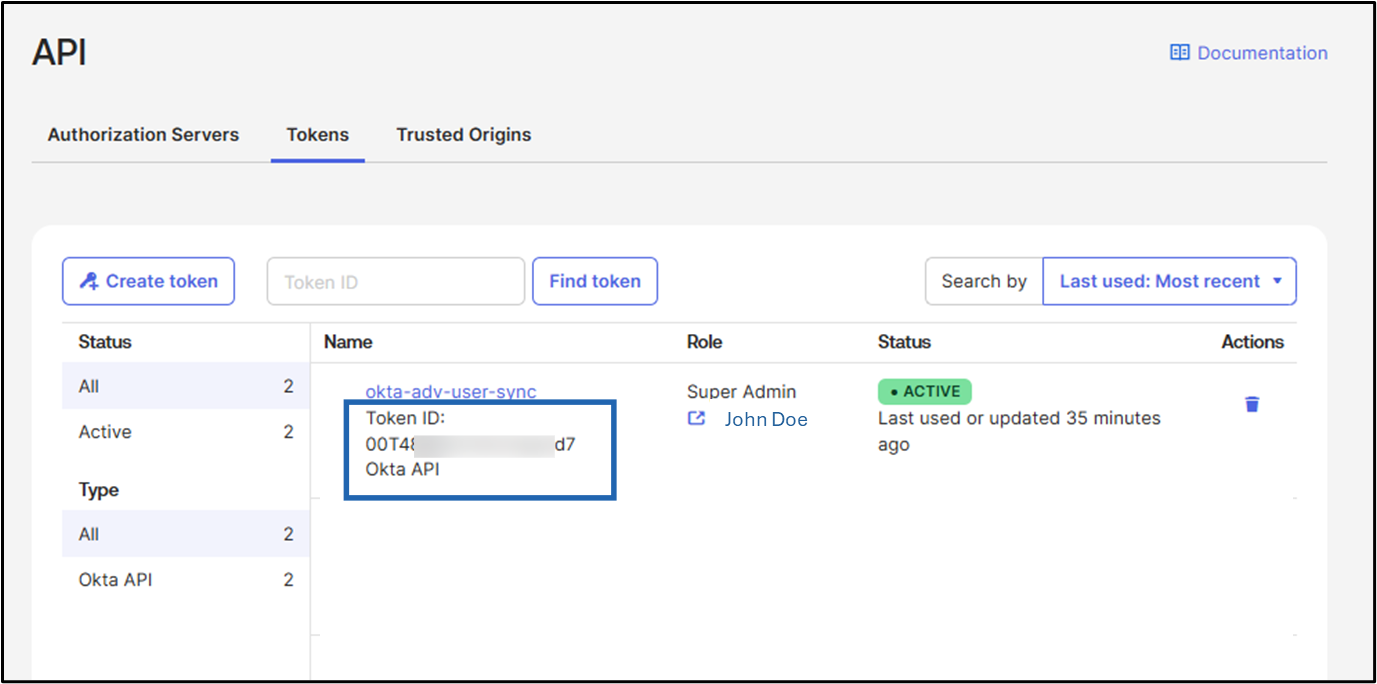Click the Super Admin role text
The height and width of the screenshot is (684, 1377).
click(742, 392)
